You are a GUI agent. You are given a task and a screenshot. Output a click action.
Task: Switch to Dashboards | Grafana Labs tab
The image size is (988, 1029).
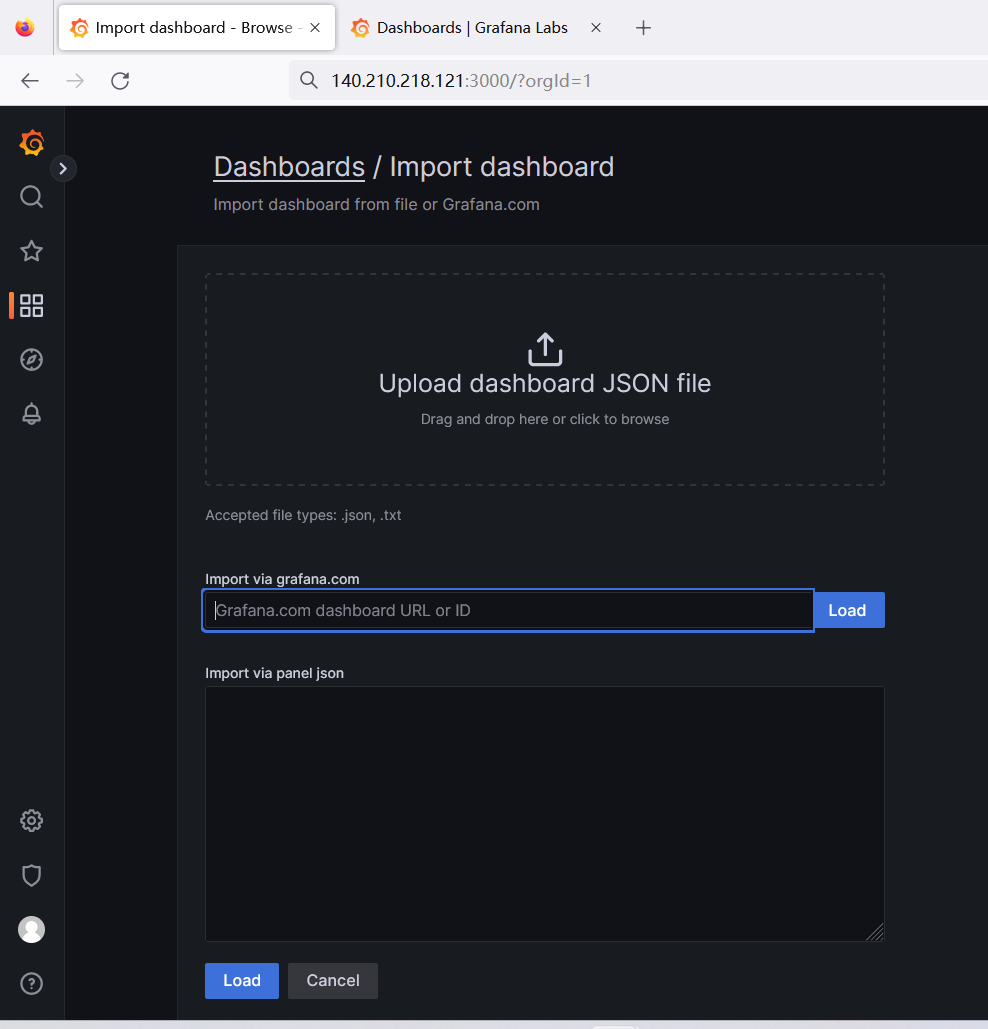477,28
